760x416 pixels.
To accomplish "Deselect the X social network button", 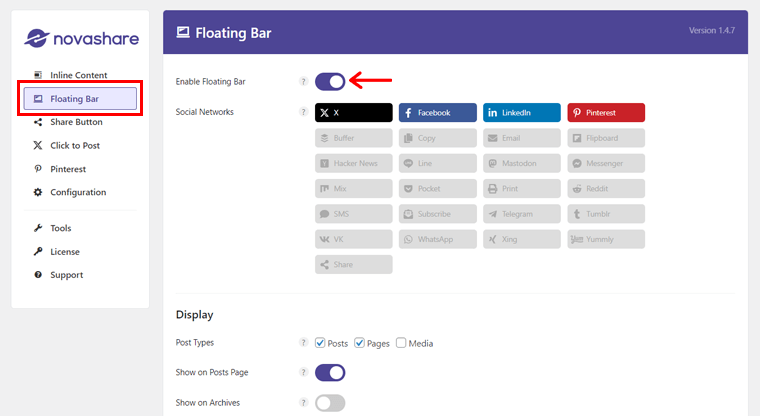I will 354,112.
